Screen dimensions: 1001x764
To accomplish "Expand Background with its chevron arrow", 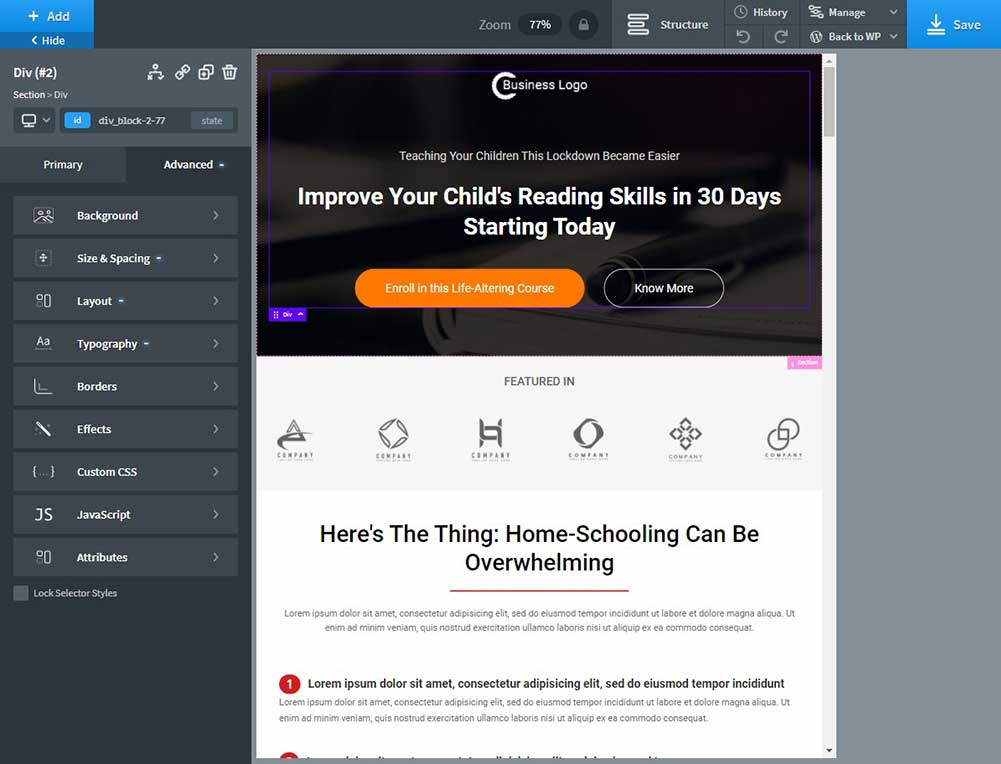I will 216,216.
